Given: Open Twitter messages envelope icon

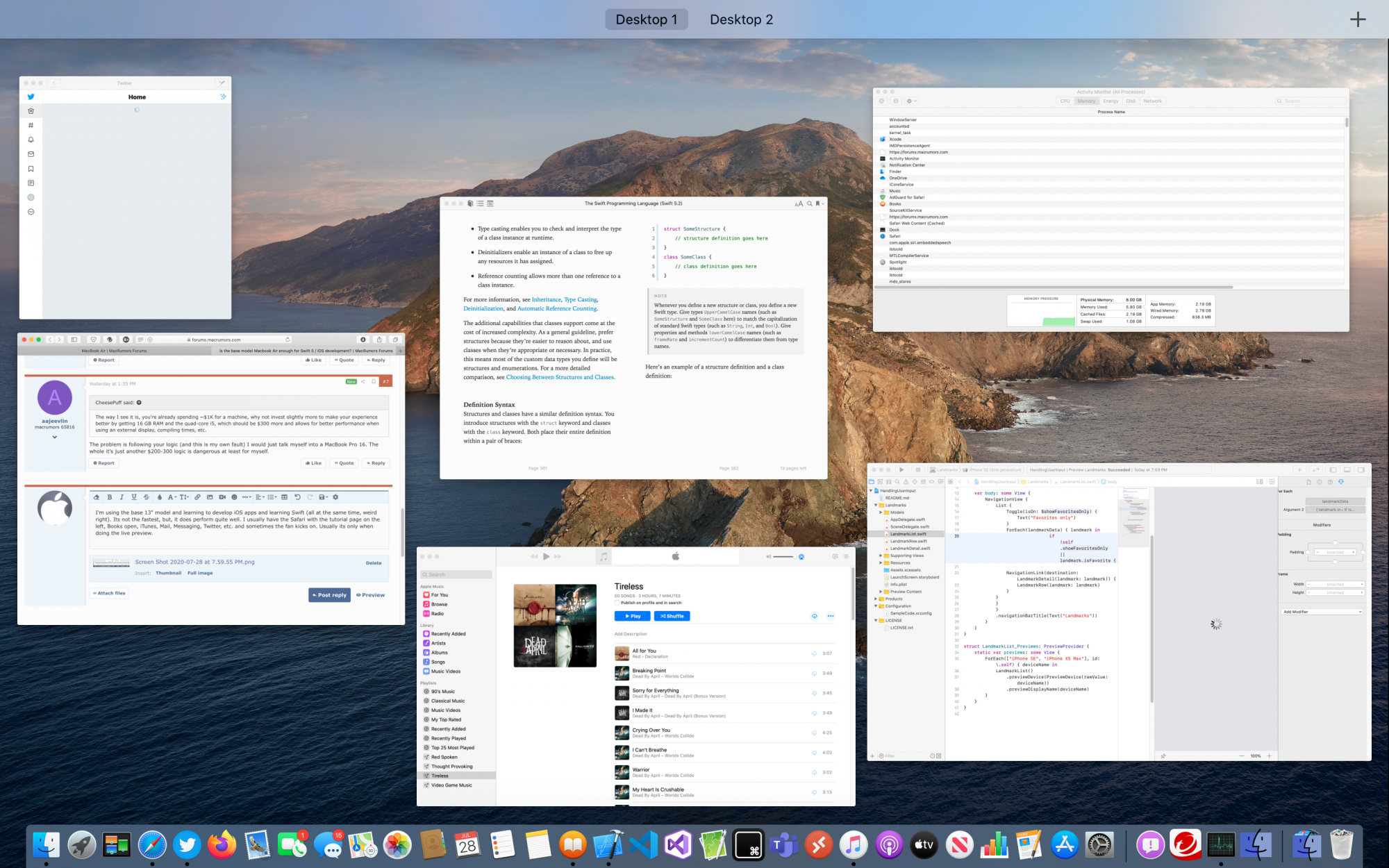Looking at the screenshot, I should 31,154.
